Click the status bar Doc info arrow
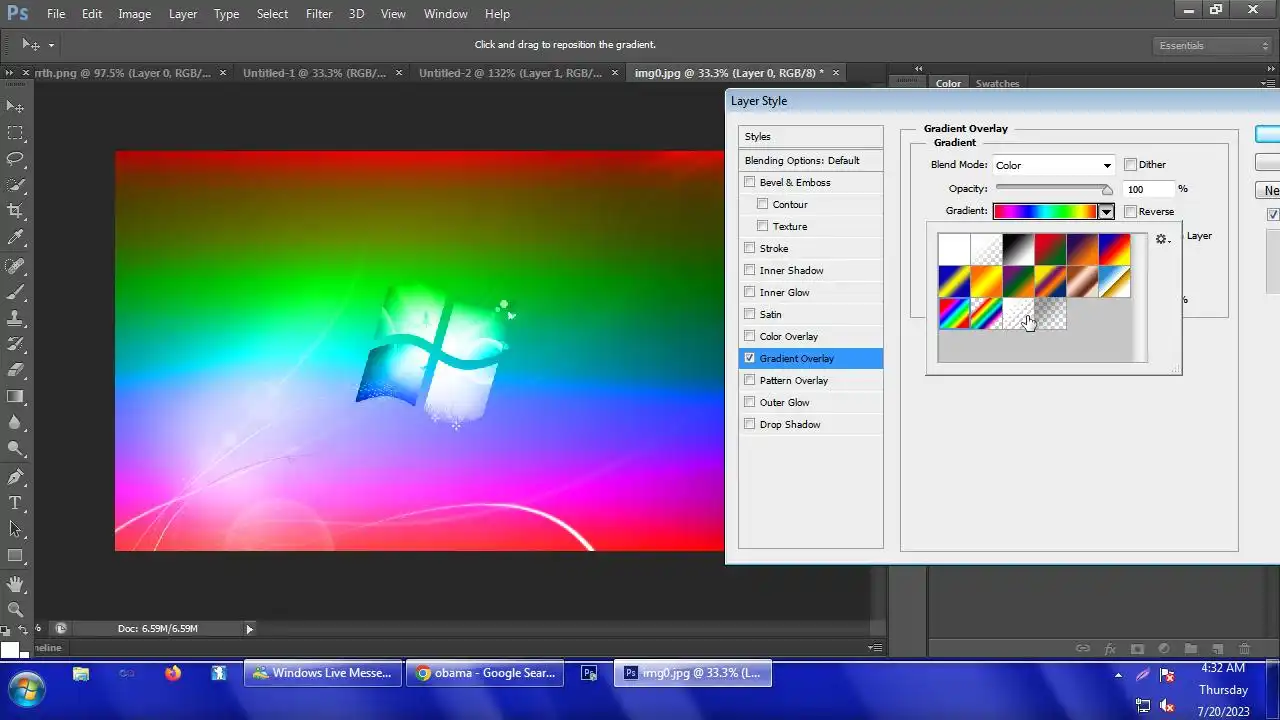This screenshot has height=720, width=1280. 250,629
